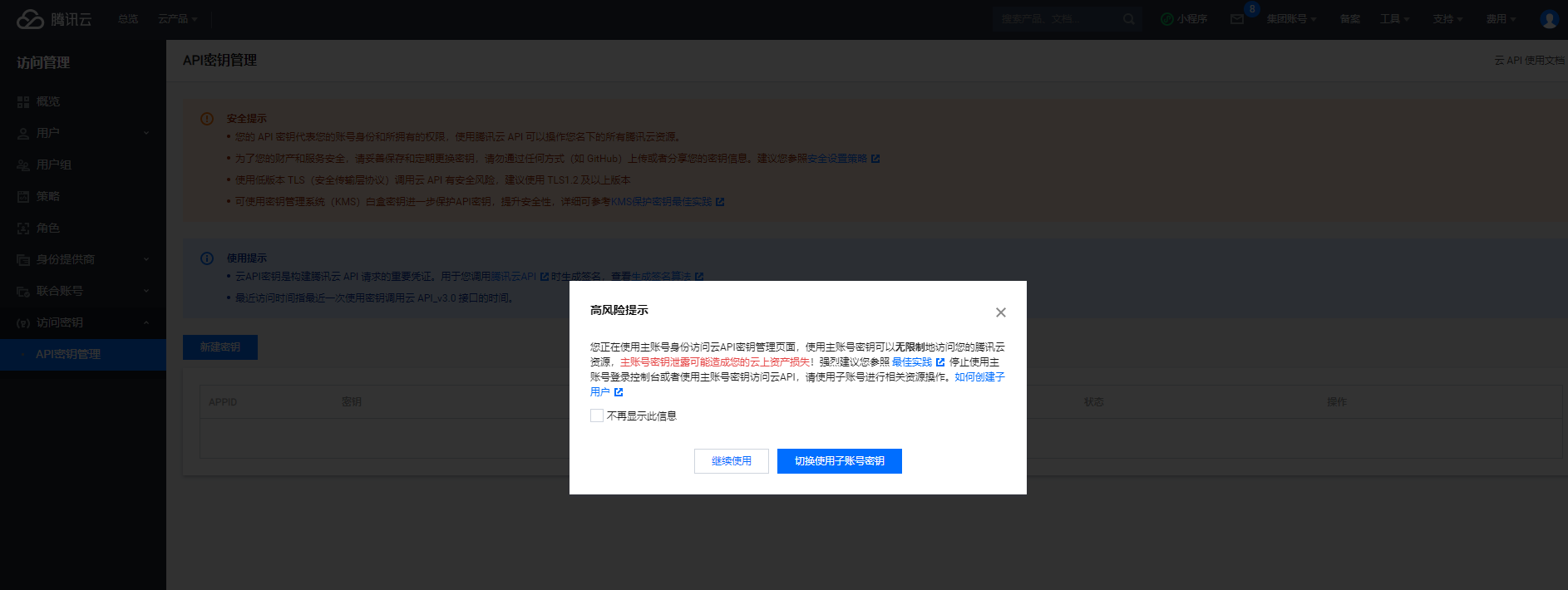This screenshot has height=590, width=1568.
Task: Click the 继续使用 button
Action: (732, 461)
